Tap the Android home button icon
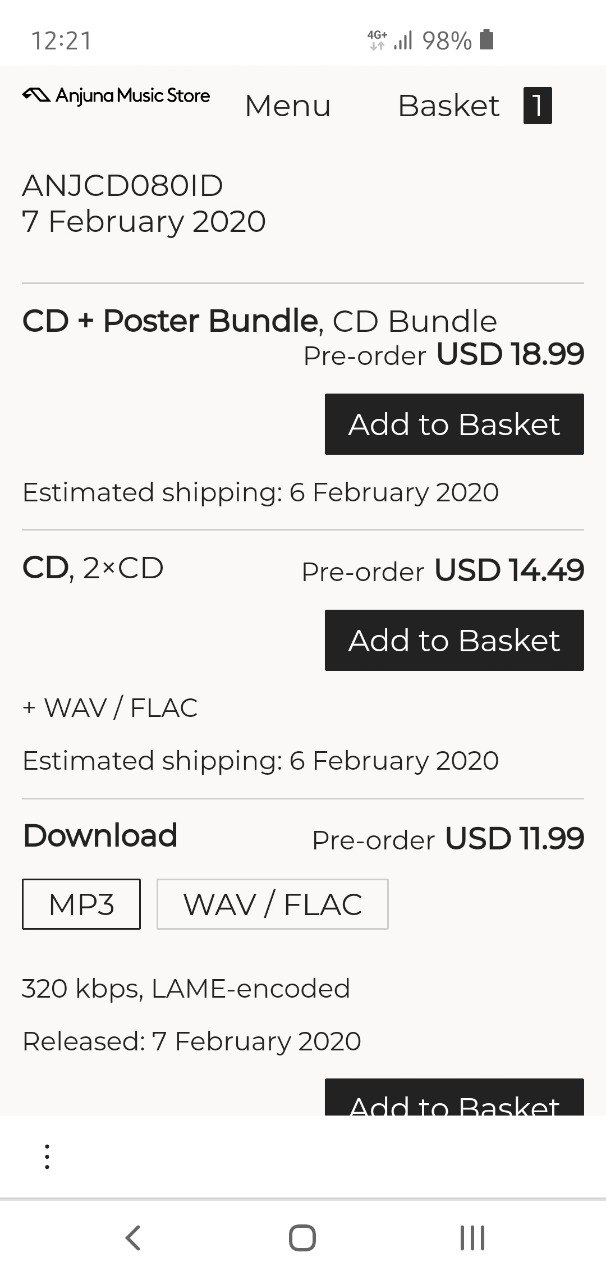The height and width of the screenshot is (1280, 606). pyautogui.click(x=302, y=1238)
